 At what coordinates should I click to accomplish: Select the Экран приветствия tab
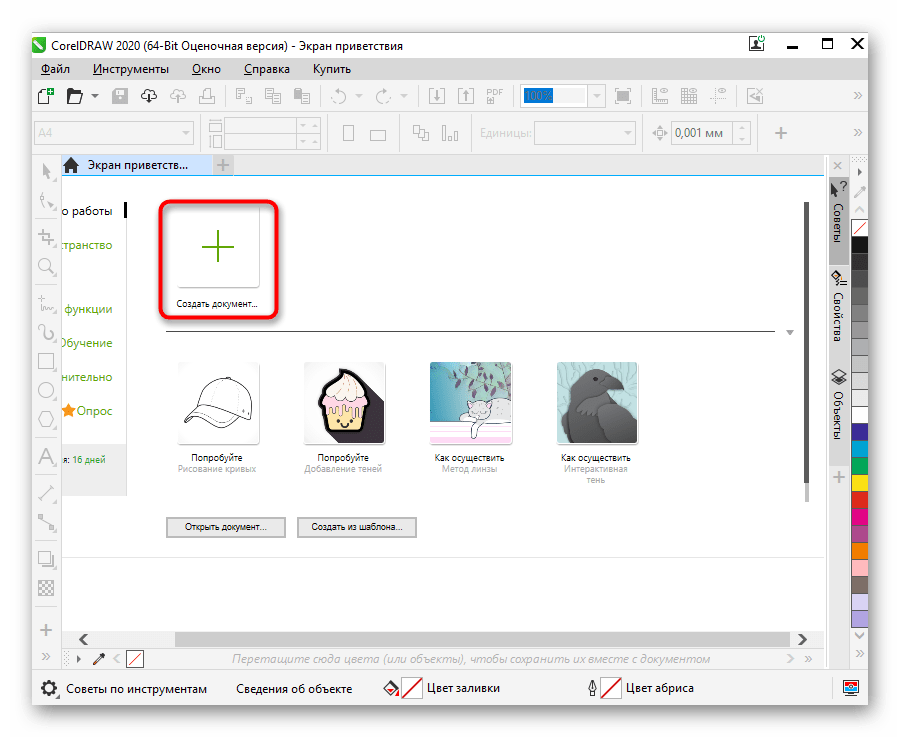[137, 165]
